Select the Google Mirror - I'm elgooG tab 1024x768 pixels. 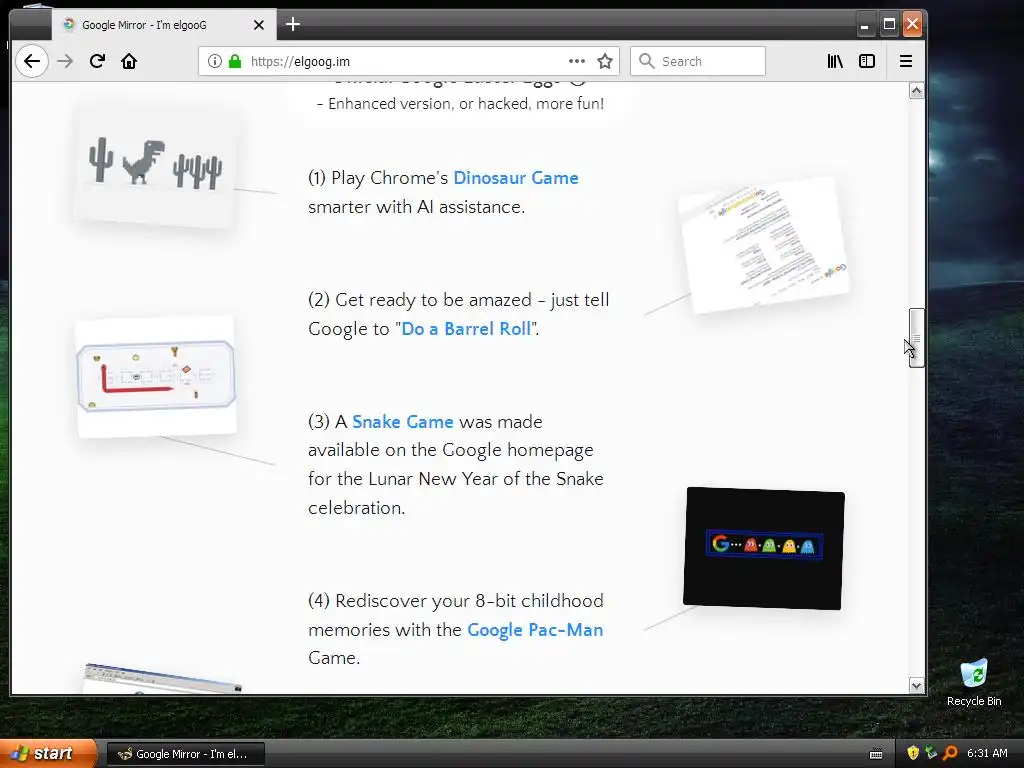point(164,25)
